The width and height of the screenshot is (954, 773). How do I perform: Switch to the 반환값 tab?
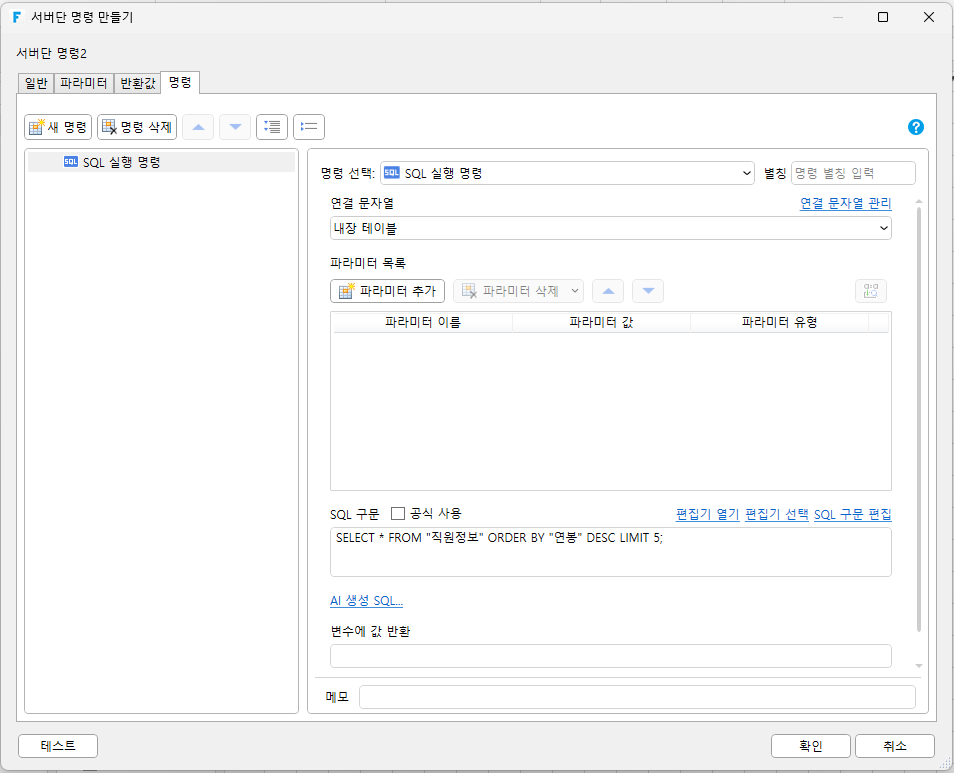click(138, 83)
